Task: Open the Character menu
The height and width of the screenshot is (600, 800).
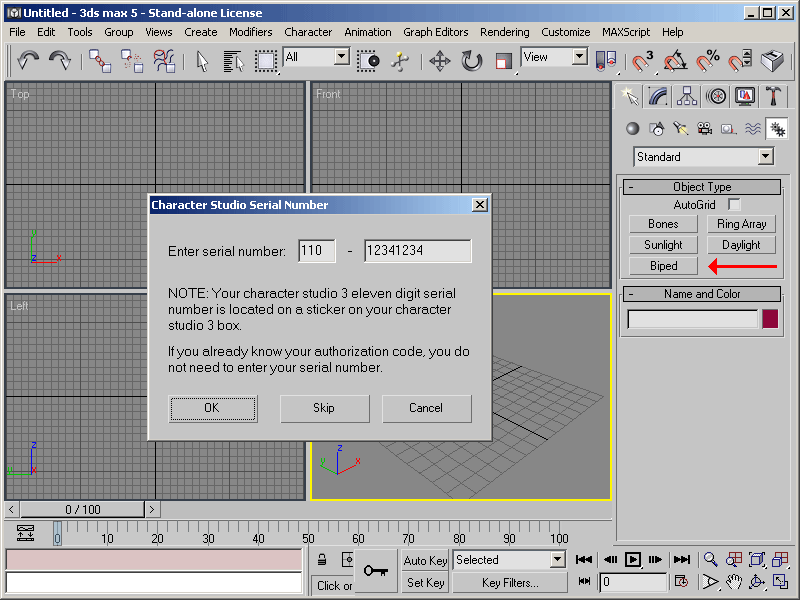Action: click(308, 32)
